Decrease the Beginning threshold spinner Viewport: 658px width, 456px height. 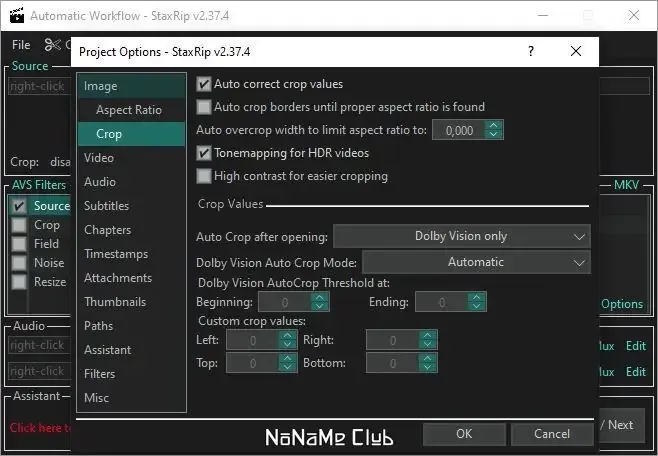[x=320, y=307]
